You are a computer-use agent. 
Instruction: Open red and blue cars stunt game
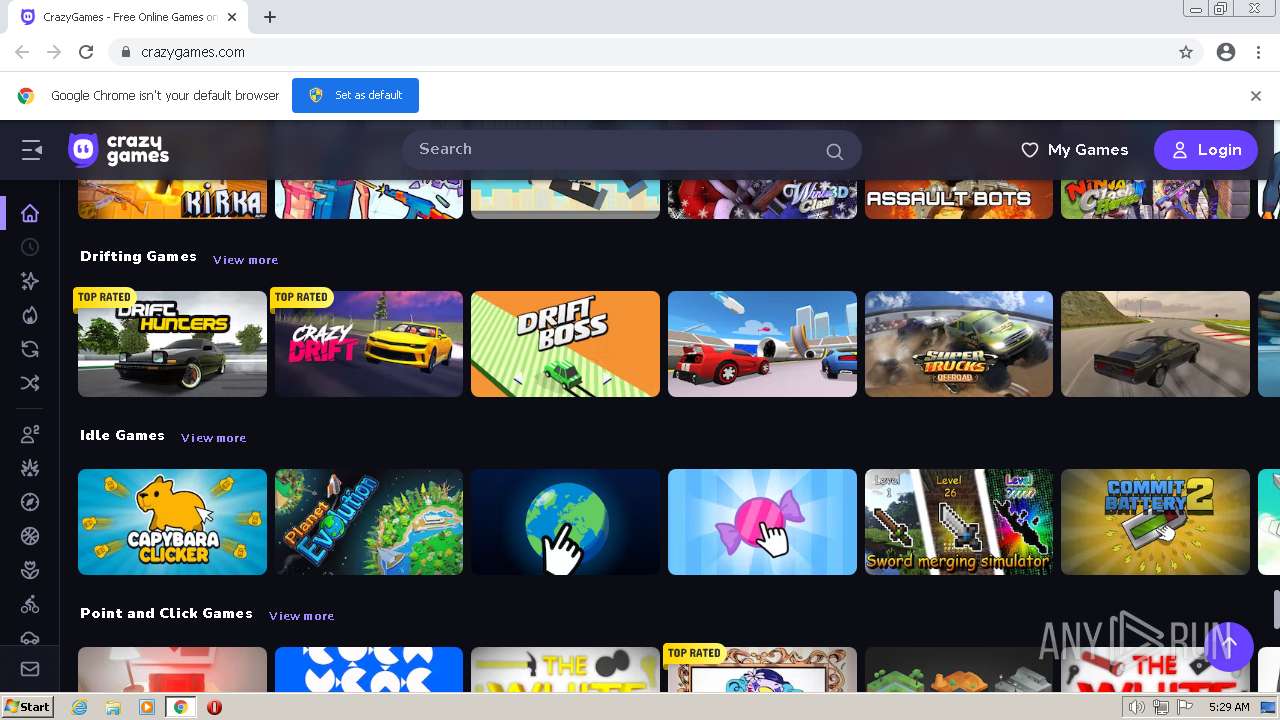pos(762,344)
